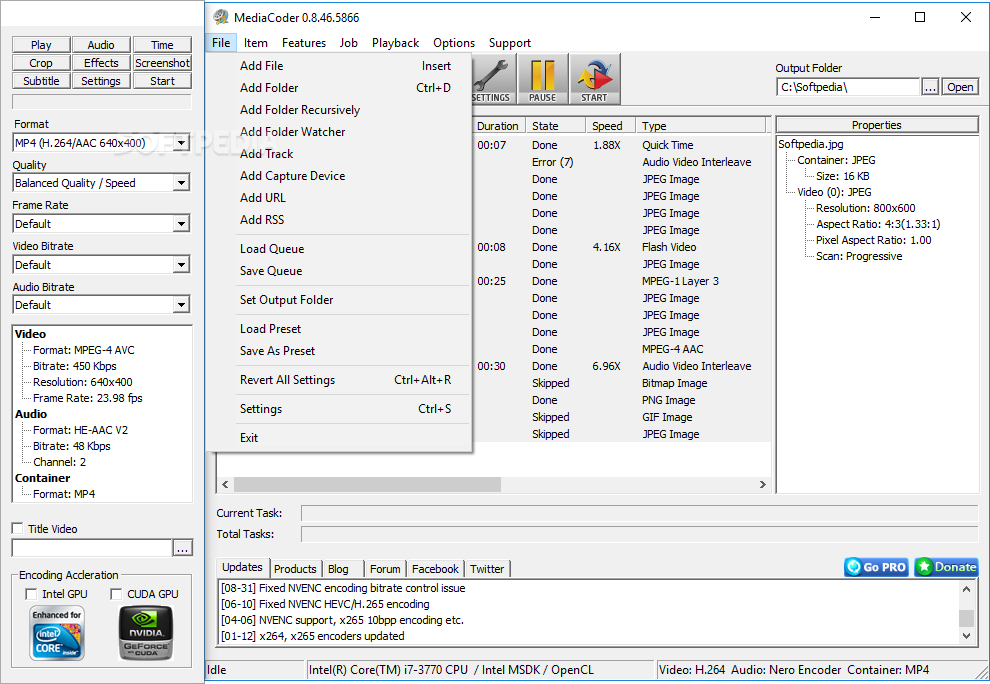
Task: Click the Output Folder path field
Action: click(848, 87)
